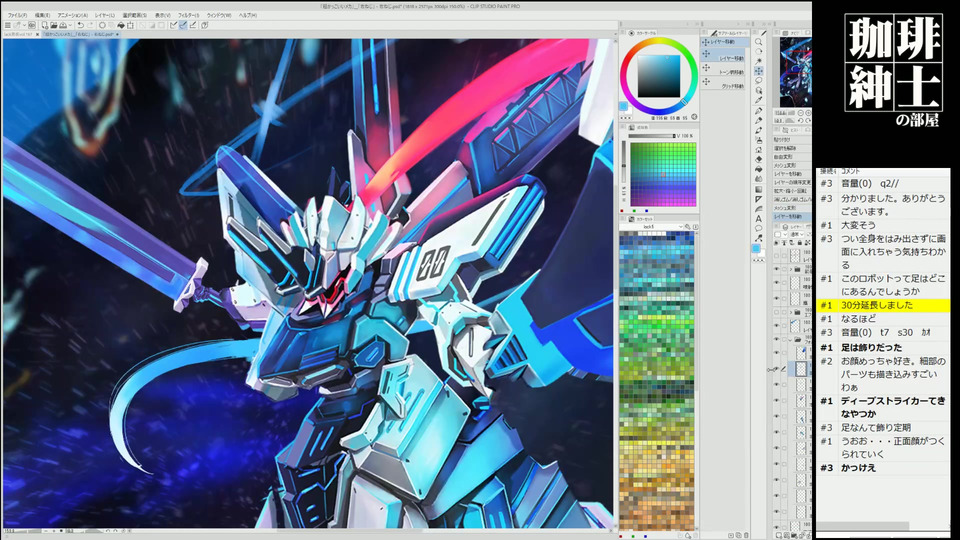
Task: Click the Redo arrow in command bar
Action: [x=90, y=25]
